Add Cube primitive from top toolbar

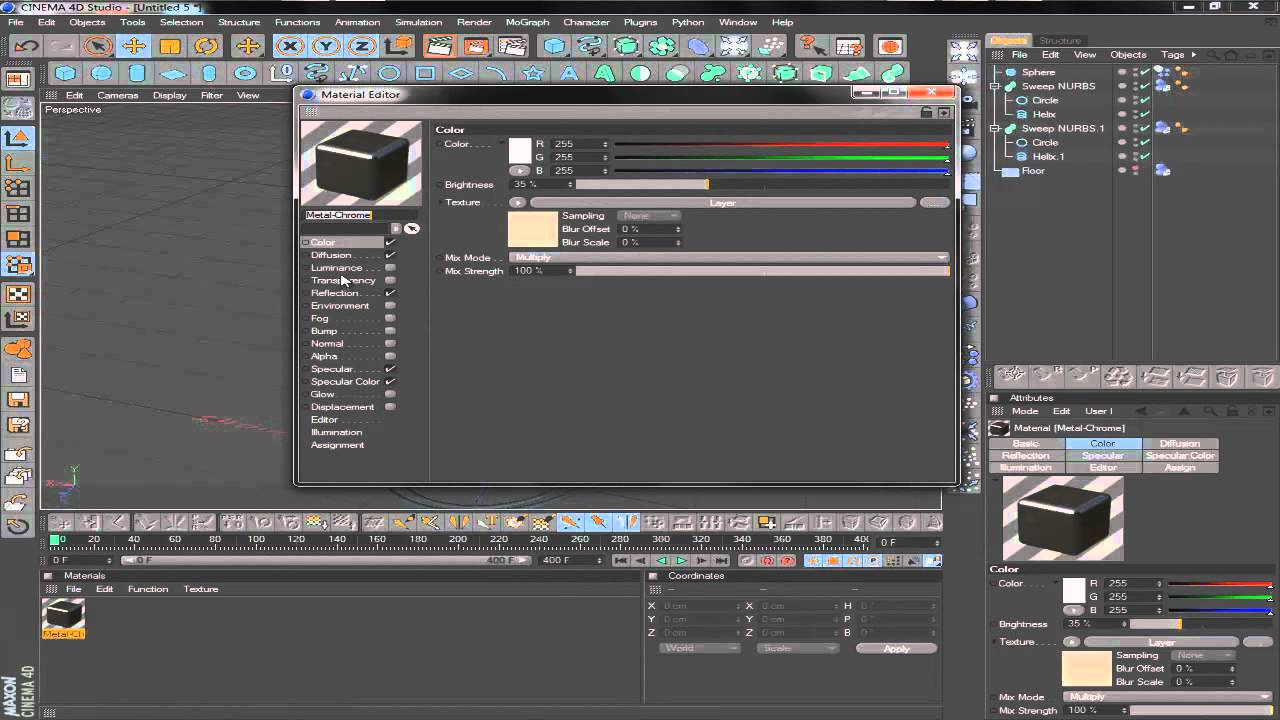(x=554, y=46)
